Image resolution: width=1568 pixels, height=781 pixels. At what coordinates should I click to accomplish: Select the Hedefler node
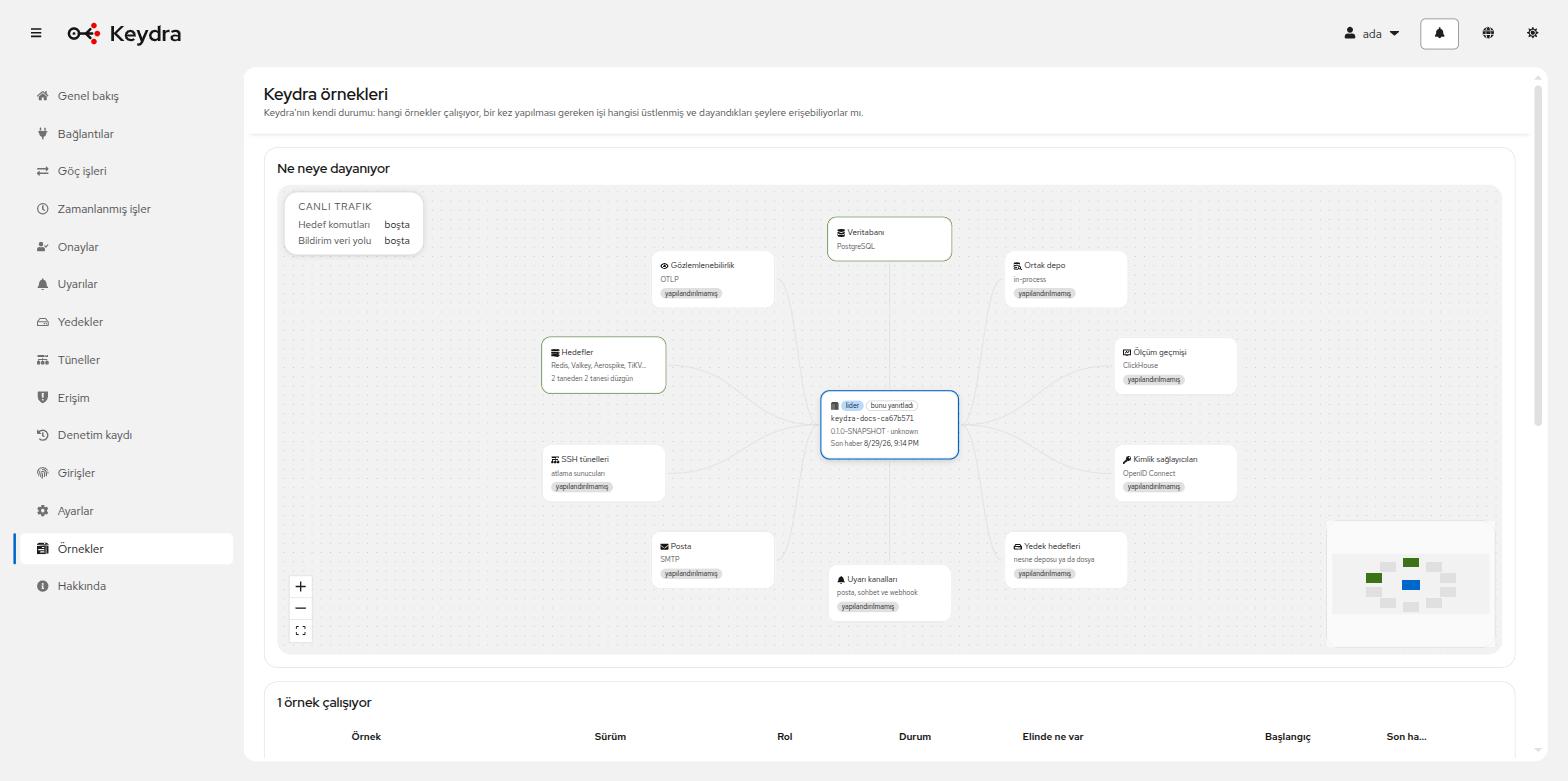click(x=604, y=365)
